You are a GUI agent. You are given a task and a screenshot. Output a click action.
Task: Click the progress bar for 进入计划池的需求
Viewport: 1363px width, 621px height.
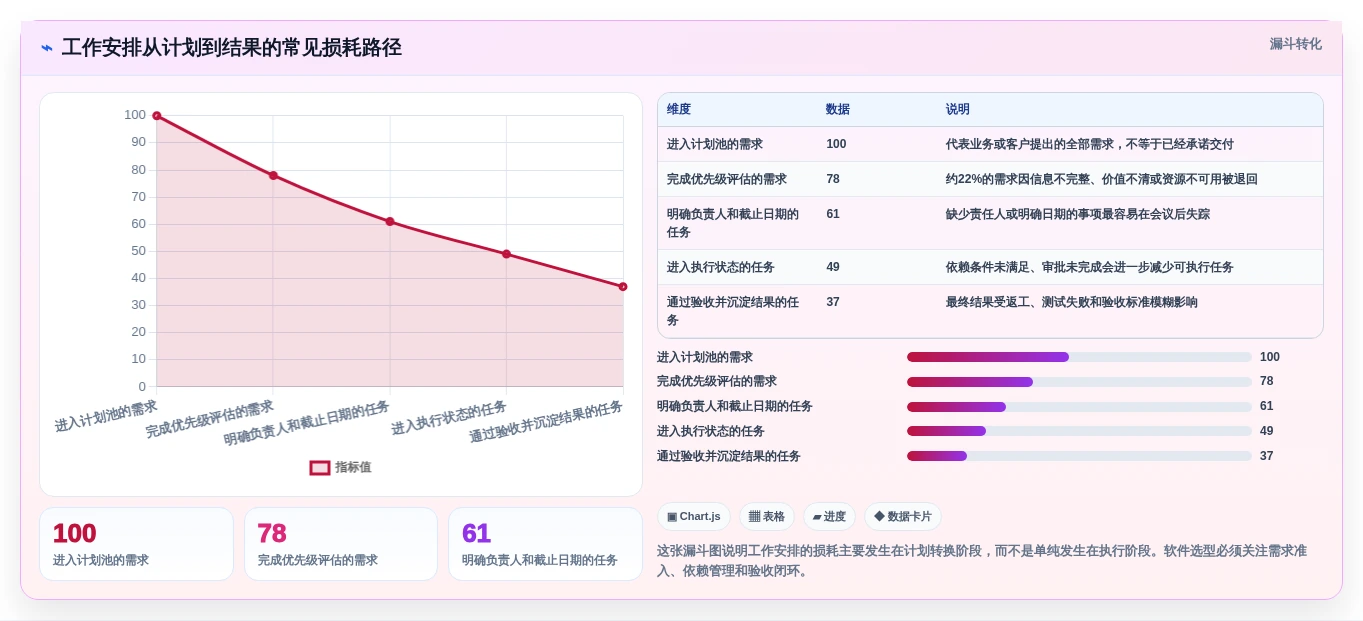pos(1079,357)
